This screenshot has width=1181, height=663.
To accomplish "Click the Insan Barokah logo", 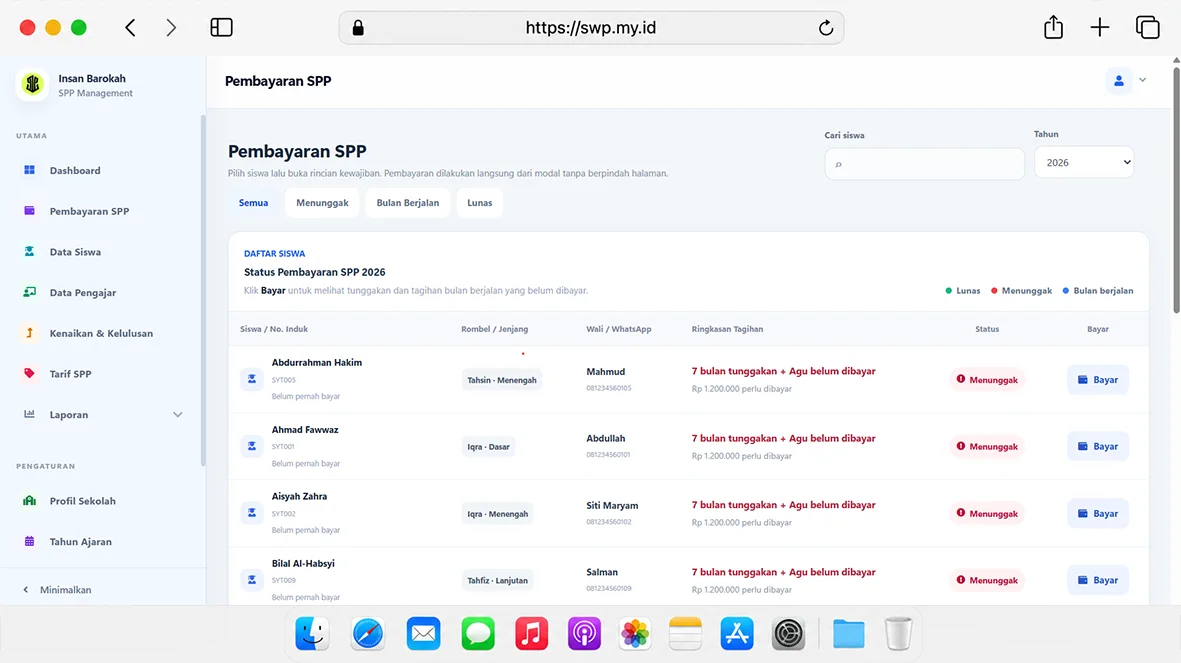I will [32, 84].
